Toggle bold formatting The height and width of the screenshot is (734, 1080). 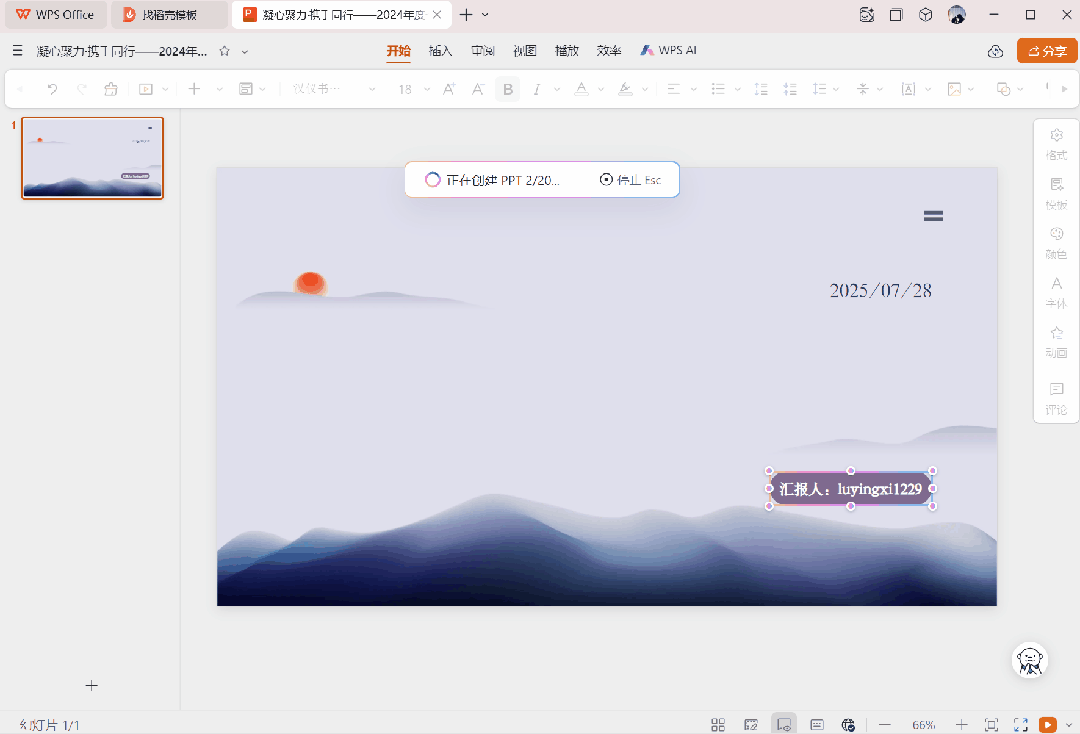[508, 89]
